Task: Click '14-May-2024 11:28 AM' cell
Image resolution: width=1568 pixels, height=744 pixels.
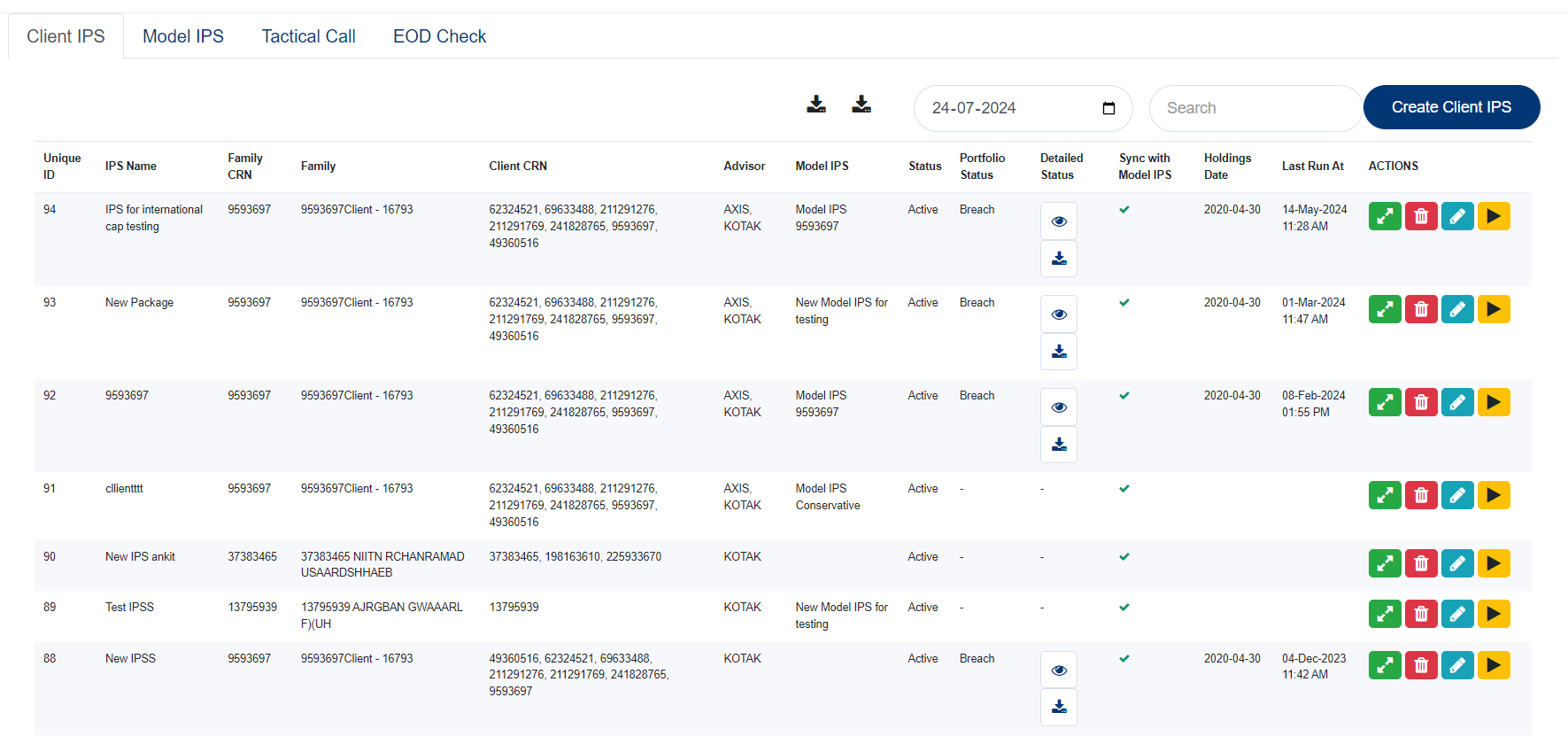Action: coord(1315,218)
